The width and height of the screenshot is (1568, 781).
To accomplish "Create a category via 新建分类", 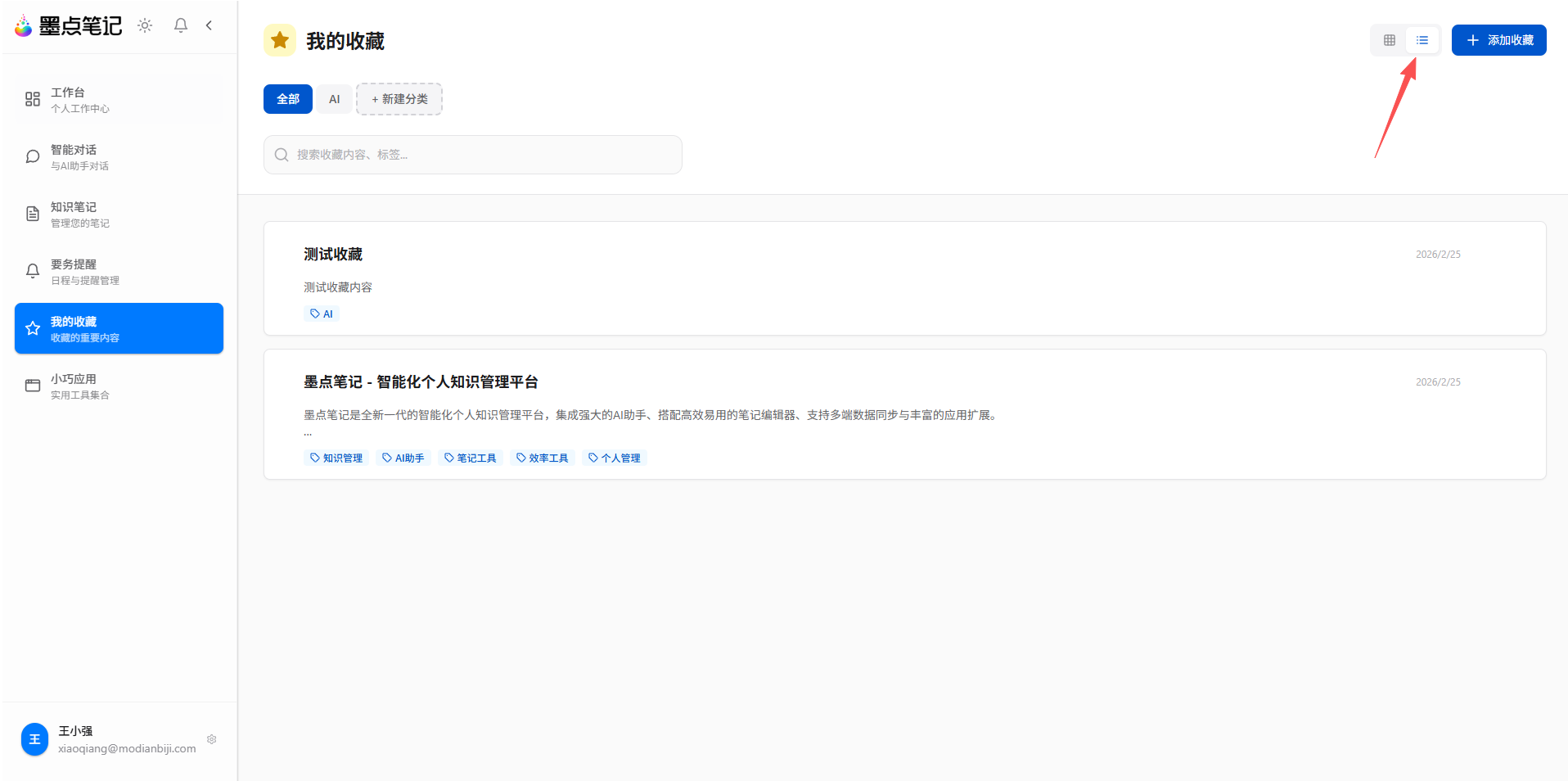I will pos(399,98).
